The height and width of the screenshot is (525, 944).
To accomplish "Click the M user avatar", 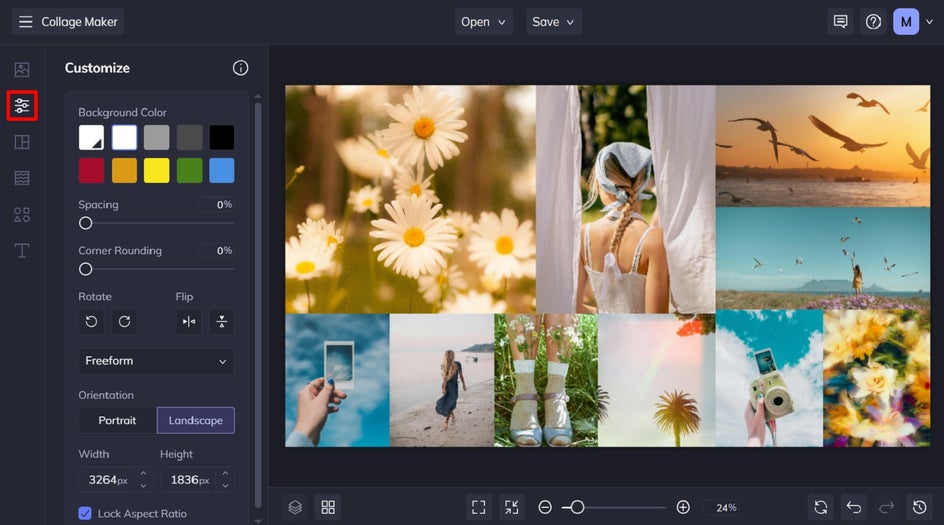I will point(906,22).
